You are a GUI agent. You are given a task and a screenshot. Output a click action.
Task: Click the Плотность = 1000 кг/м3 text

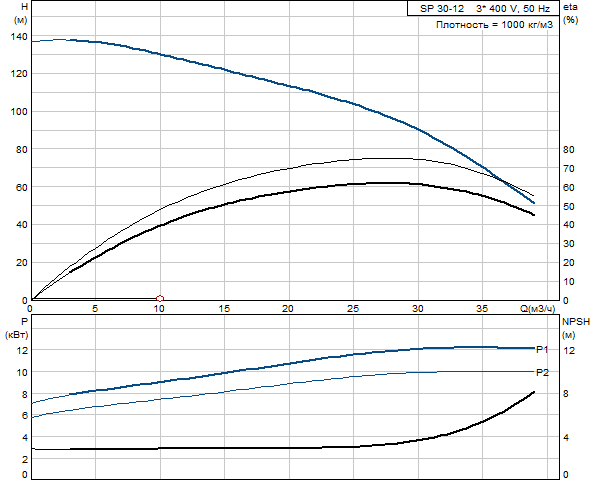[494, 25]
